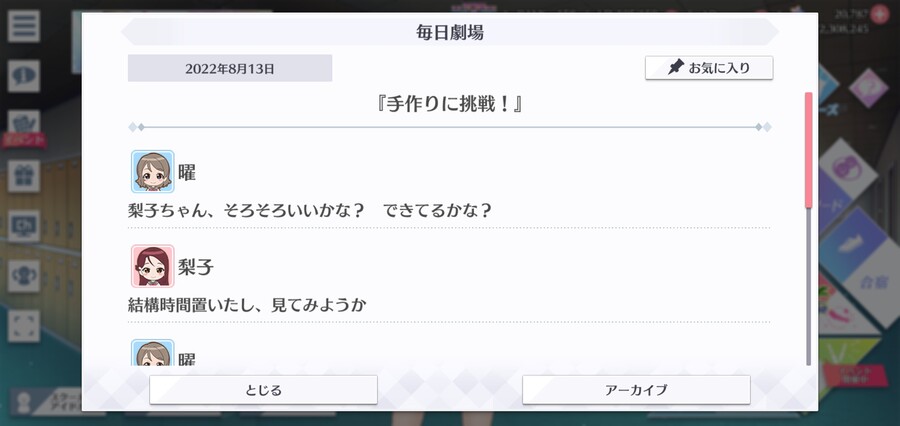Click the pink plus add-gems icon
Viewport: 900px width, 426px height.
pyautogui.click(x=879, y=14)
